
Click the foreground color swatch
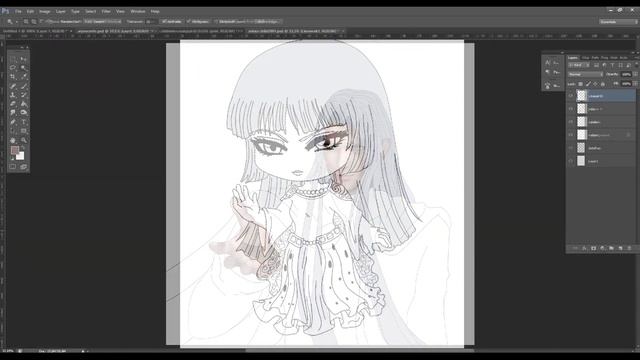(15, 150)
